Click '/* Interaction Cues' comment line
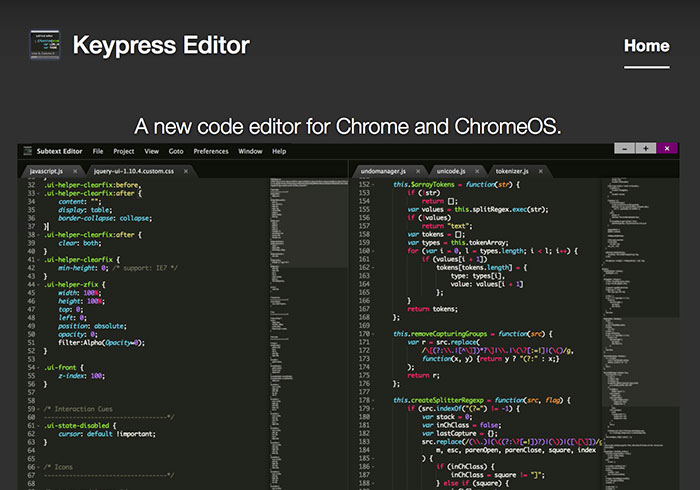Screen dimensions: 700x490 tap(78, 409)
